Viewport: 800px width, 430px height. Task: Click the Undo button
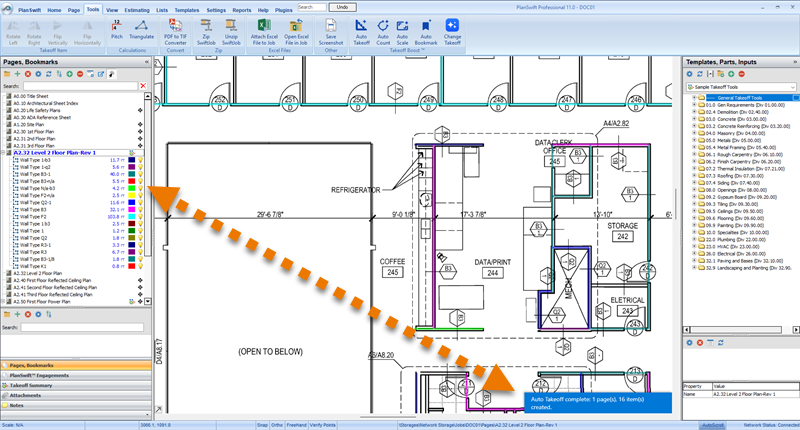[x=342, y=7]
